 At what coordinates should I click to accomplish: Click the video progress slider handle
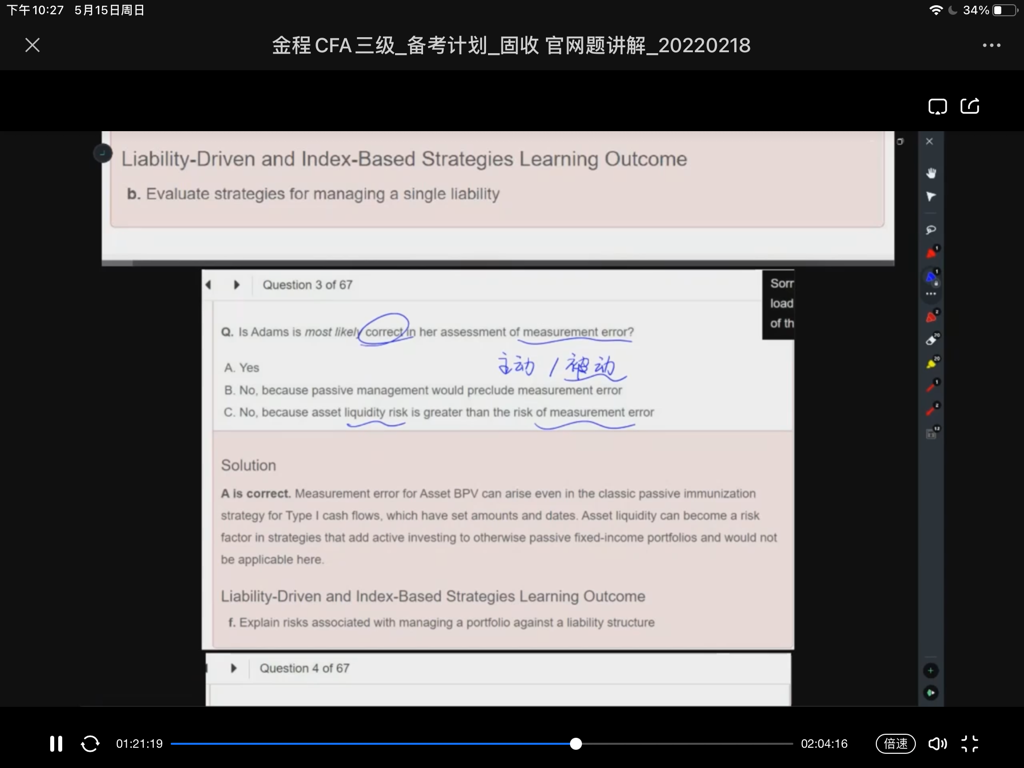[x=576, y=743]
